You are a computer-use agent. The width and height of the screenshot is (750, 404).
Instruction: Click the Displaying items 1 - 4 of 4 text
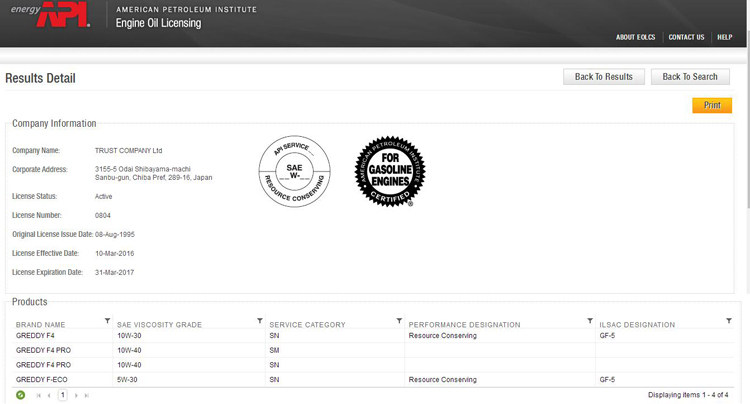[x=688, y=395]
